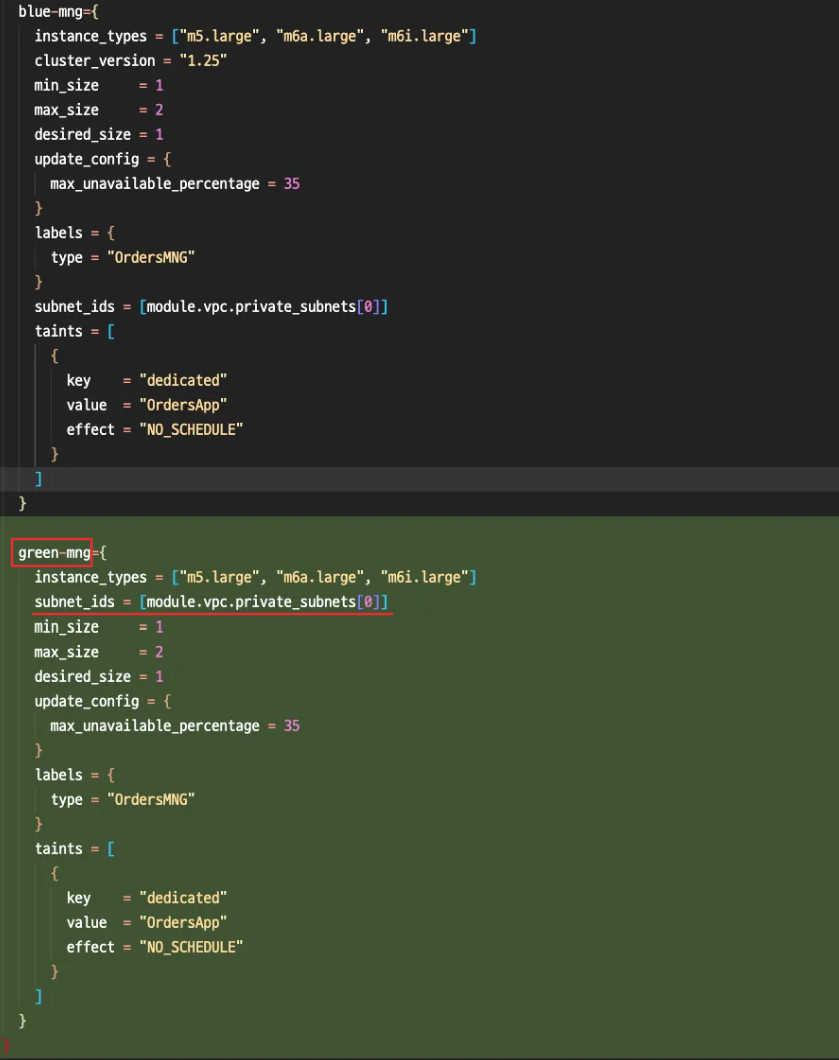This screenshot has width=839, height=1060.
Task: Click "min_size" in the green-mng block
Action: (66, 627)
